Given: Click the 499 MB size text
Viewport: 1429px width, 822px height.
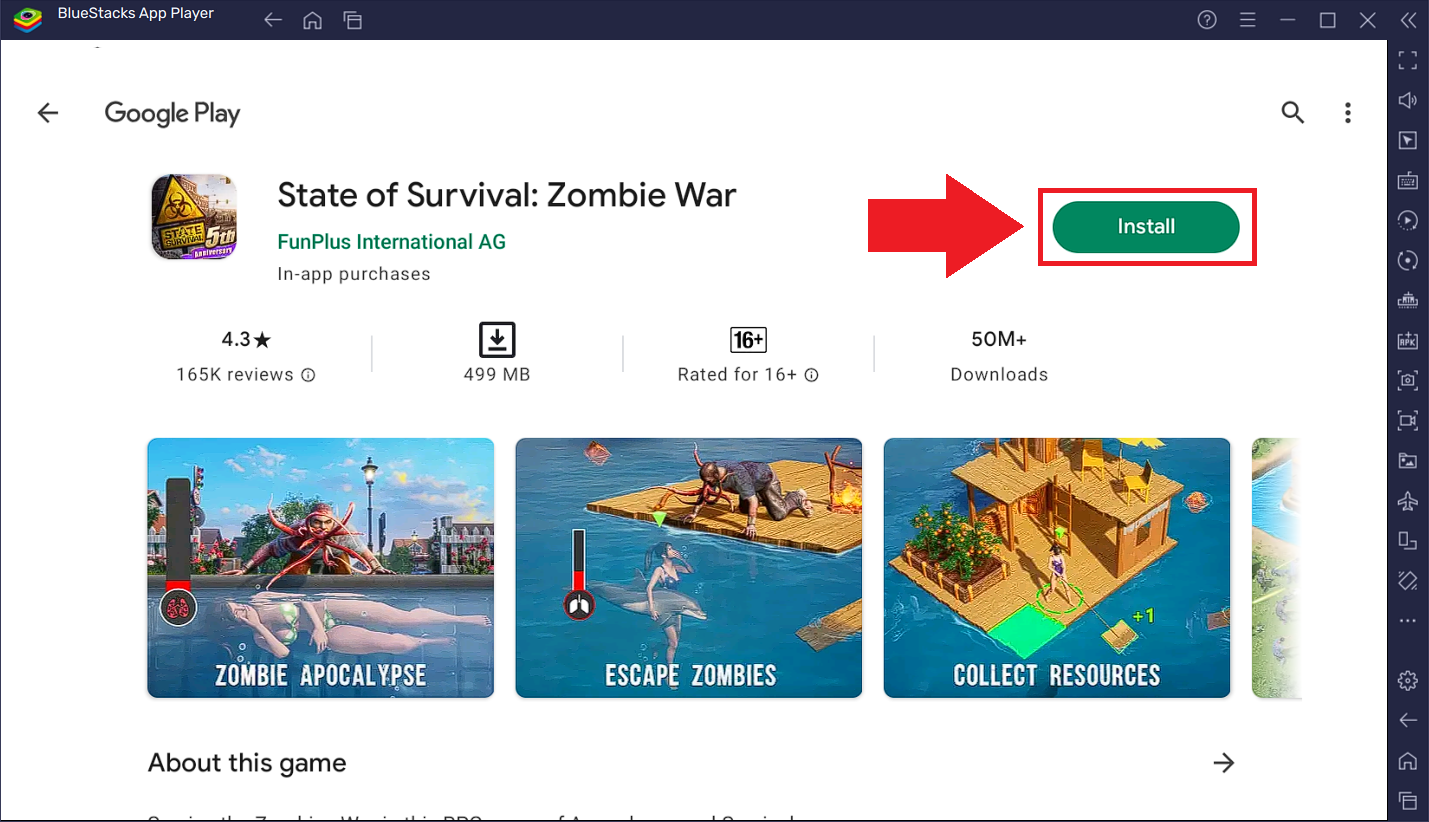Looking at the screenshot, I should click(497, 375).
